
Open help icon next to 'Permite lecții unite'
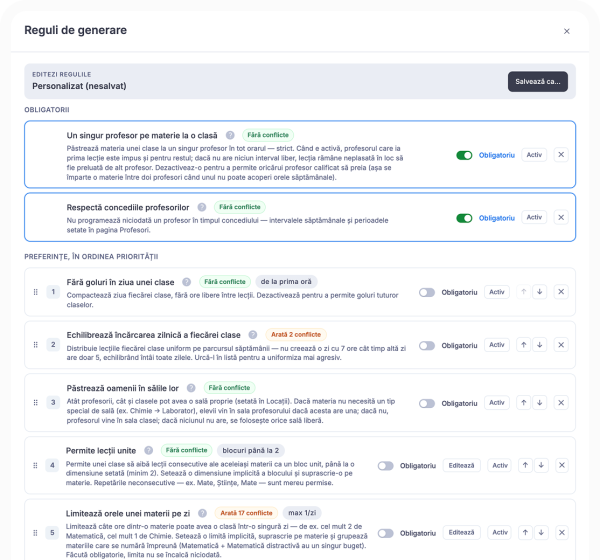148,451
